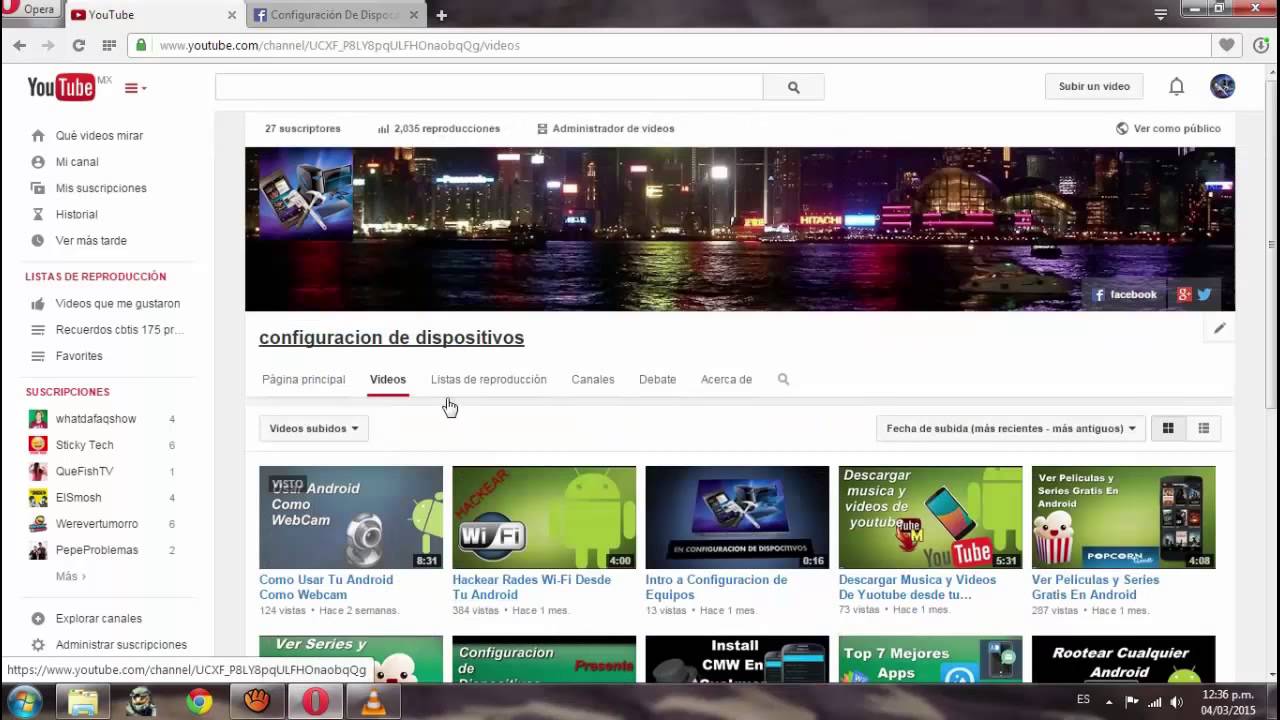The width and height of the screenshot is (1280, 720).
Task: Open Ver Peliculas y Series thumbnail
Action: (x=1124, y=517)
